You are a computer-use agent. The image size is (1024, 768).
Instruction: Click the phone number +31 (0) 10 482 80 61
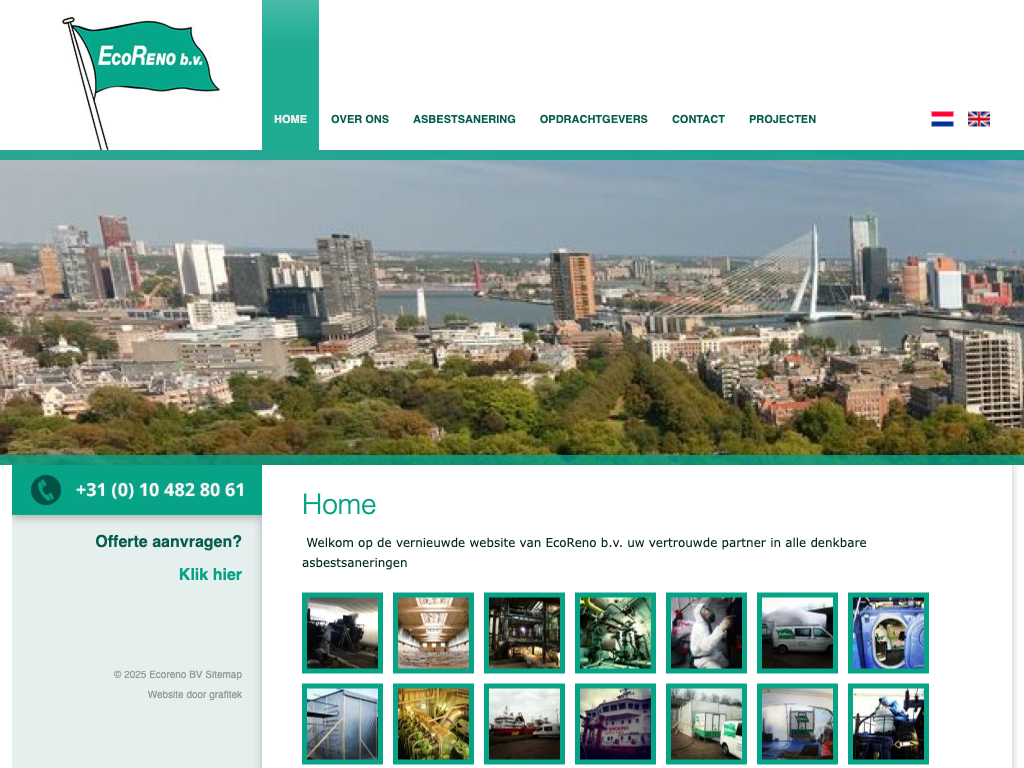click(160, 490)
